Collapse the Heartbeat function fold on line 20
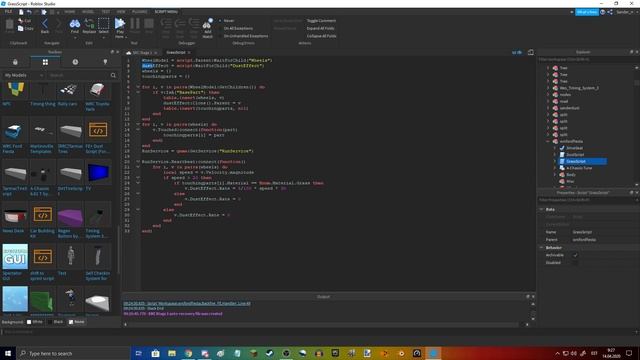The height and width of the screenshot is (360, 640). [138, 161]
